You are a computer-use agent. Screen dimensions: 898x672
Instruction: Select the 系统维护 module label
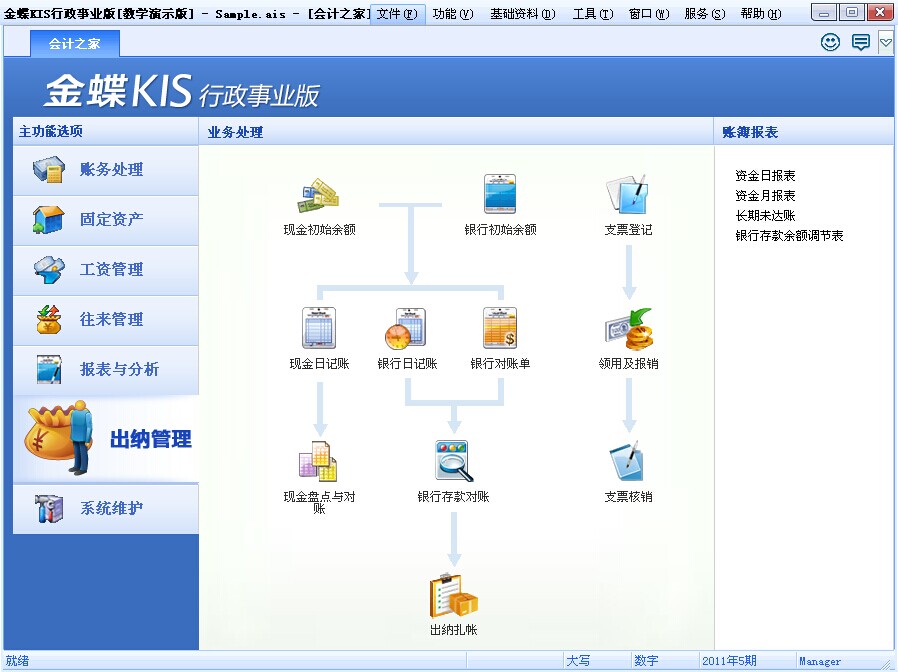click(112, 508)
